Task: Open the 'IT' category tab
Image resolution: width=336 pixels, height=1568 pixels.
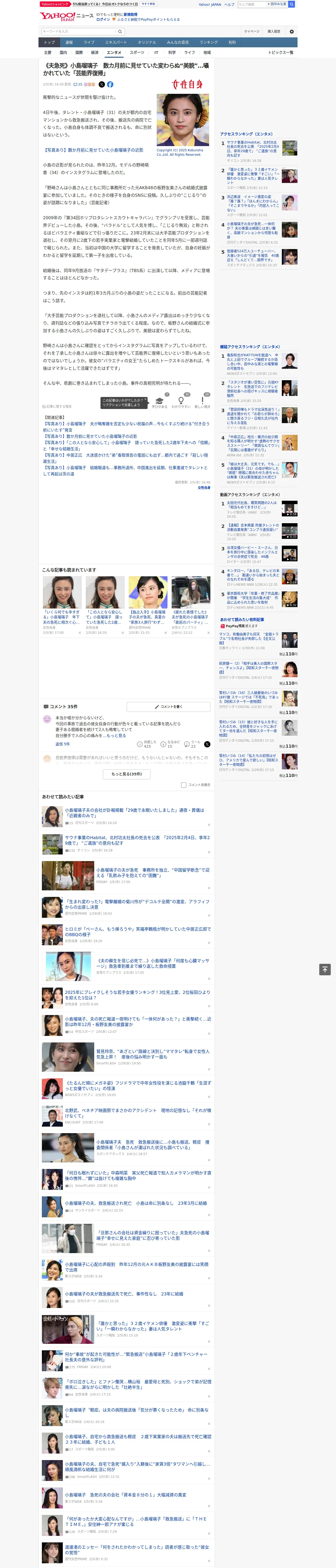Action: (156, 52)
